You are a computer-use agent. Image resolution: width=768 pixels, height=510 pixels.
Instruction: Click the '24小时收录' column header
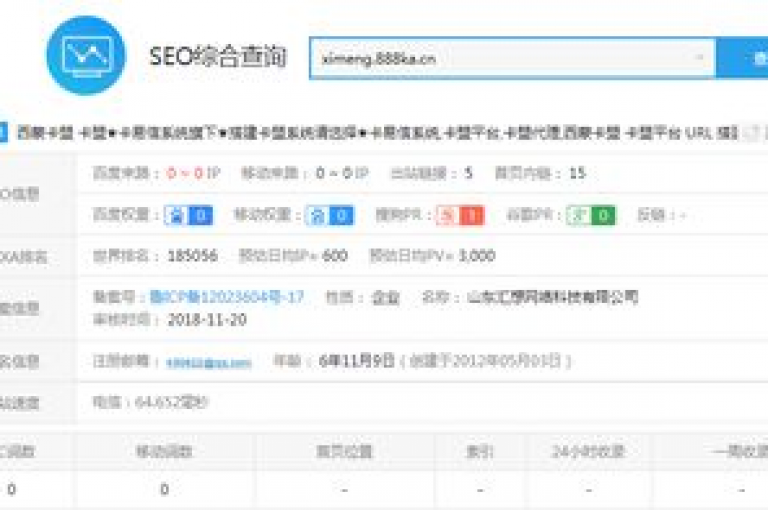tap(588, 451)
